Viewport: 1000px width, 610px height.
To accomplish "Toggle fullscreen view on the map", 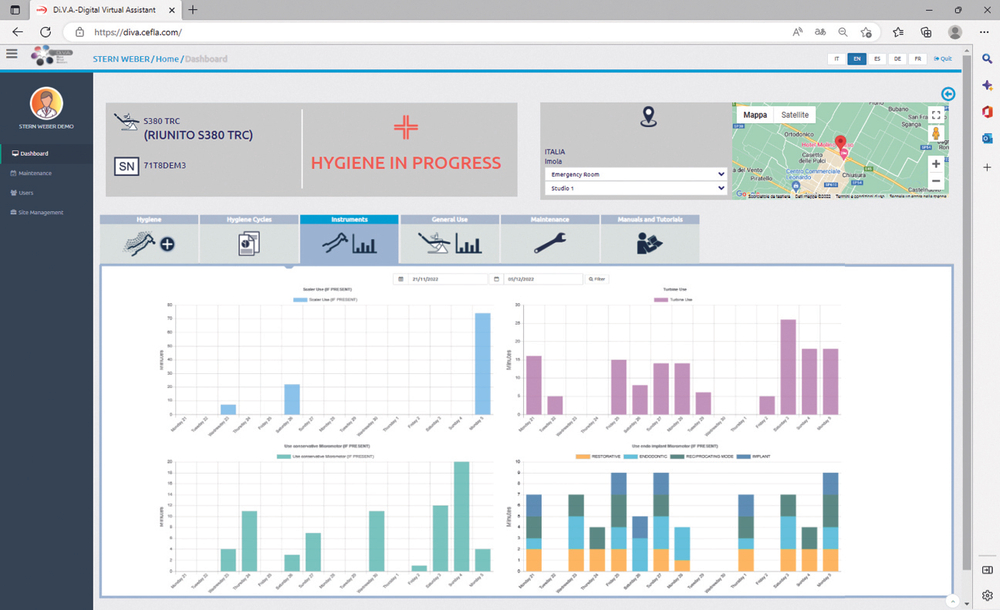I will tap(936, 115).
